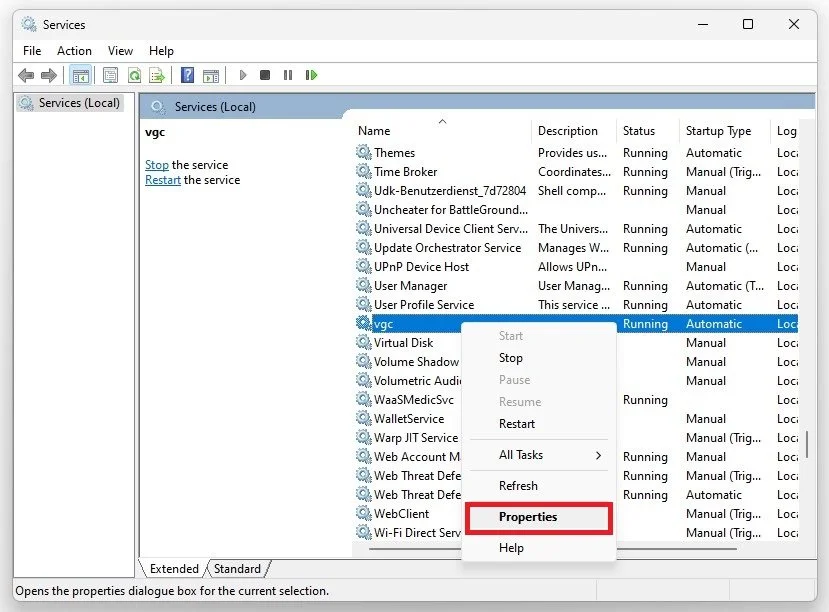Sort services by the Name column header
The width and height of the screenshot is (829, 612).
click(x=374, y=131)
